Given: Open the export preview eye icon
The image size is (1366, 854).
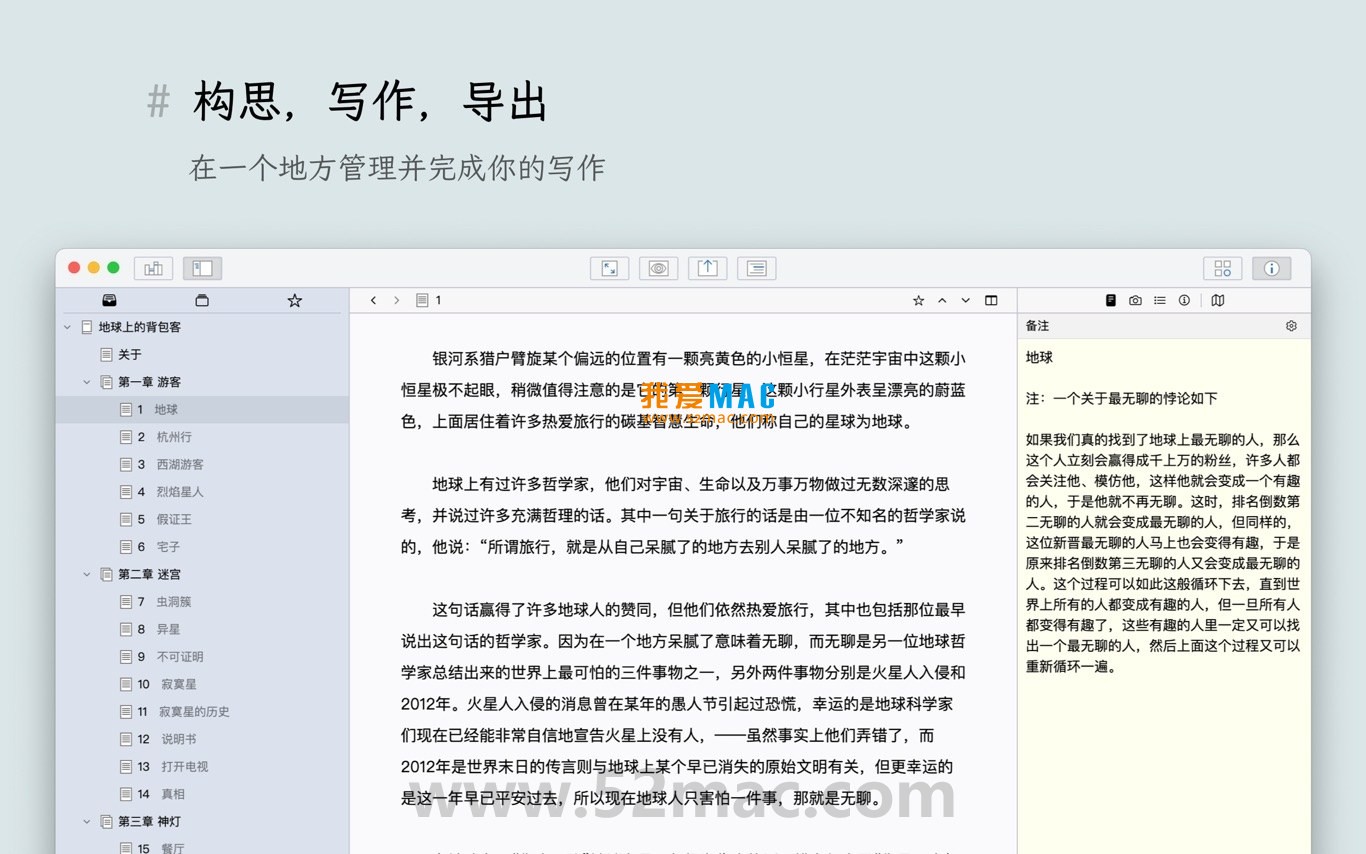Looking at the screenshot, I should 658,268.
